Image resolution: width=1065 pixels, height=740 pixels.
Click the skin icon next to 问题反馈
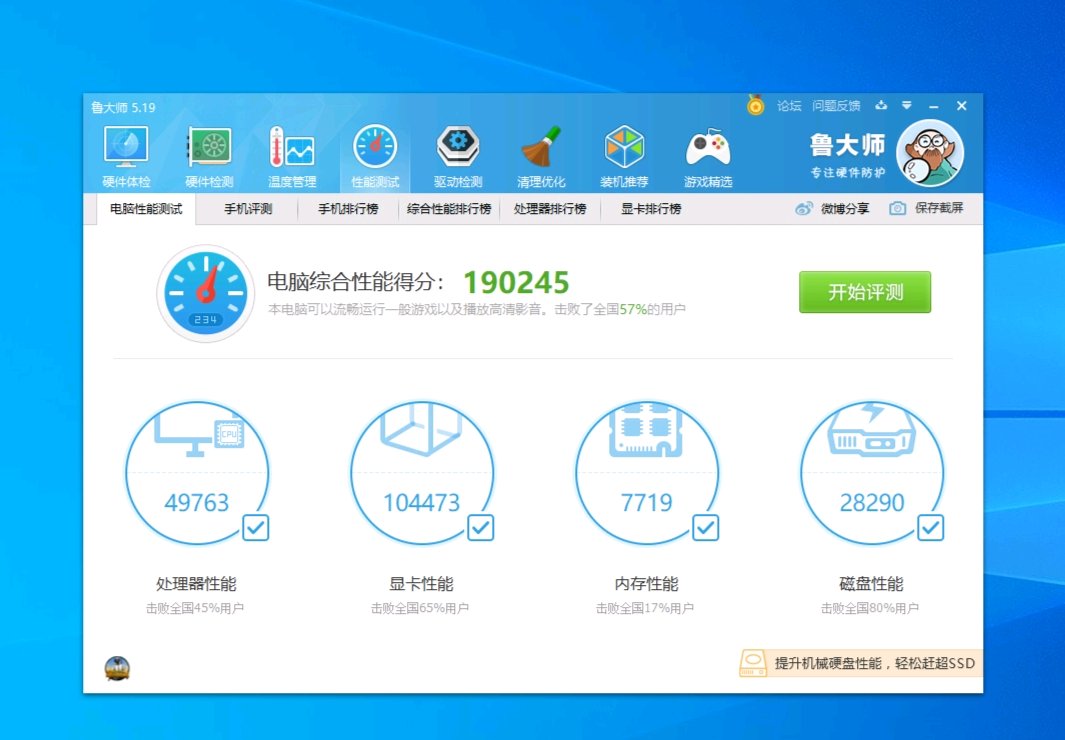pos(881,105)
